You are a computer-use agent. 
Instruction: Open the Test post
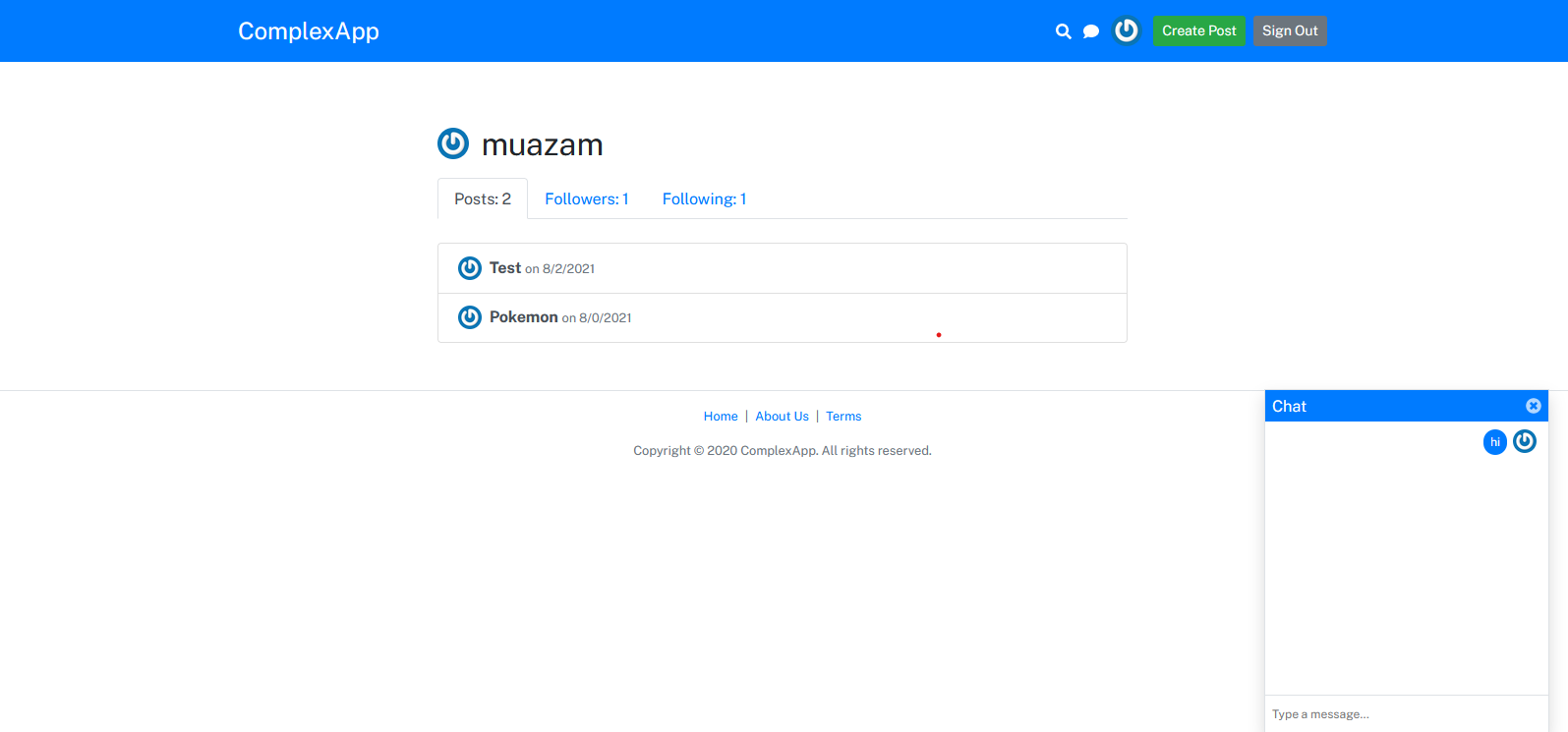[505, 268]
